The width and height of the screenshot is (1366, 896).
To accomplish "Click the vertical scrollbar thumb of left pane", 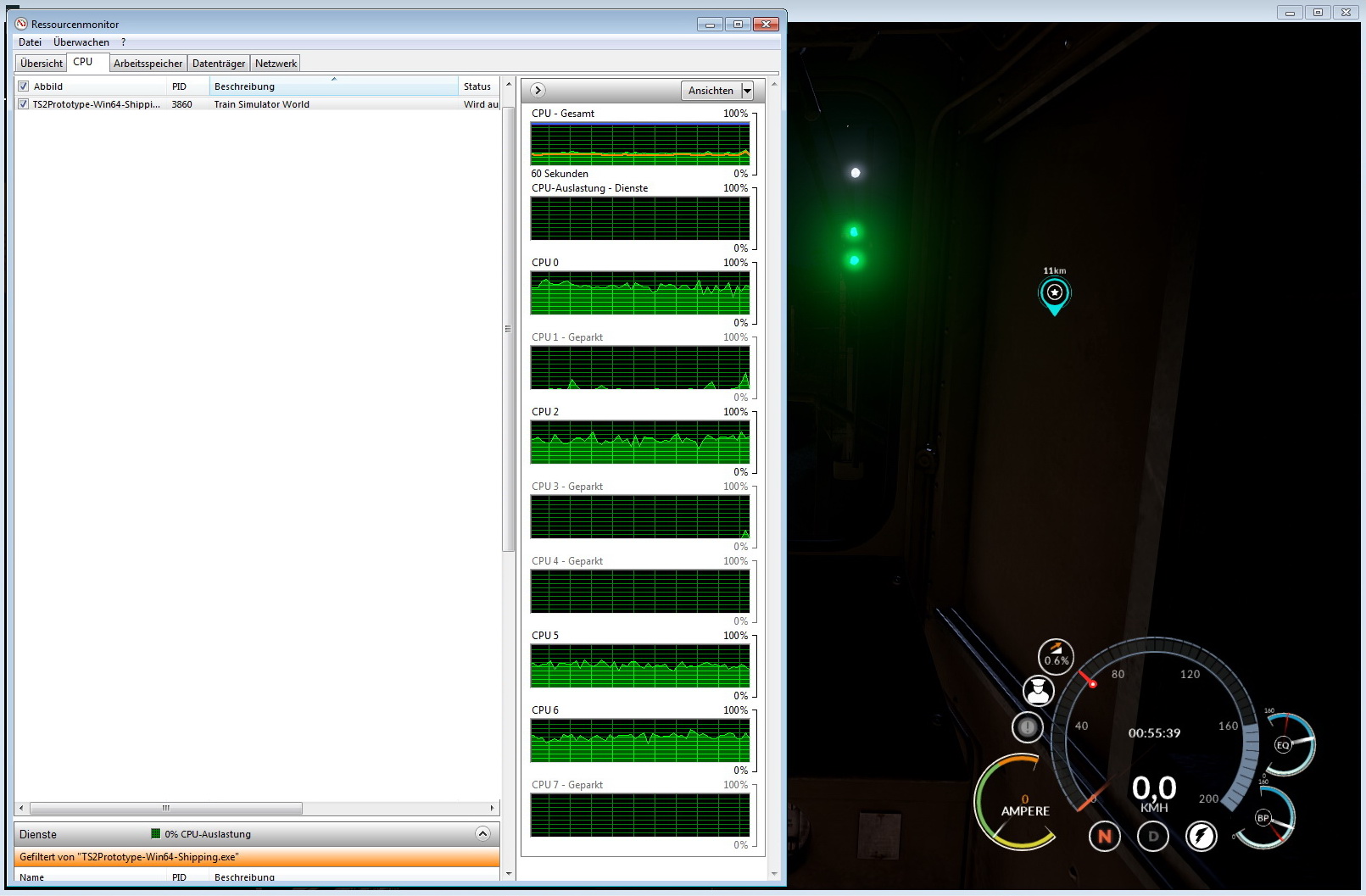I will click(x=509, y=329).
